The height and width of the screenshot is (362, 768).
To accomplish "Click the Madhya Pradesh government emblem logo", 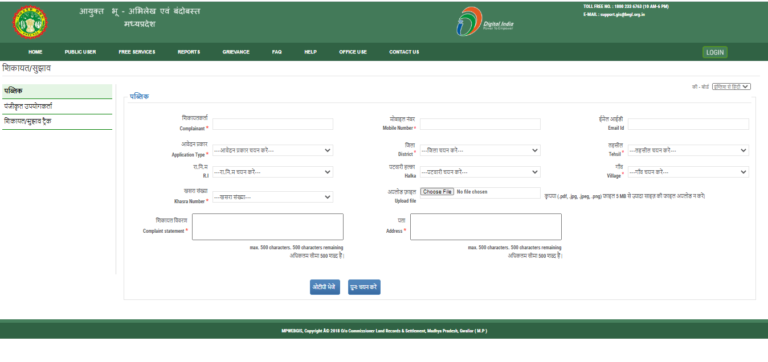I will (x=30, y=22).
